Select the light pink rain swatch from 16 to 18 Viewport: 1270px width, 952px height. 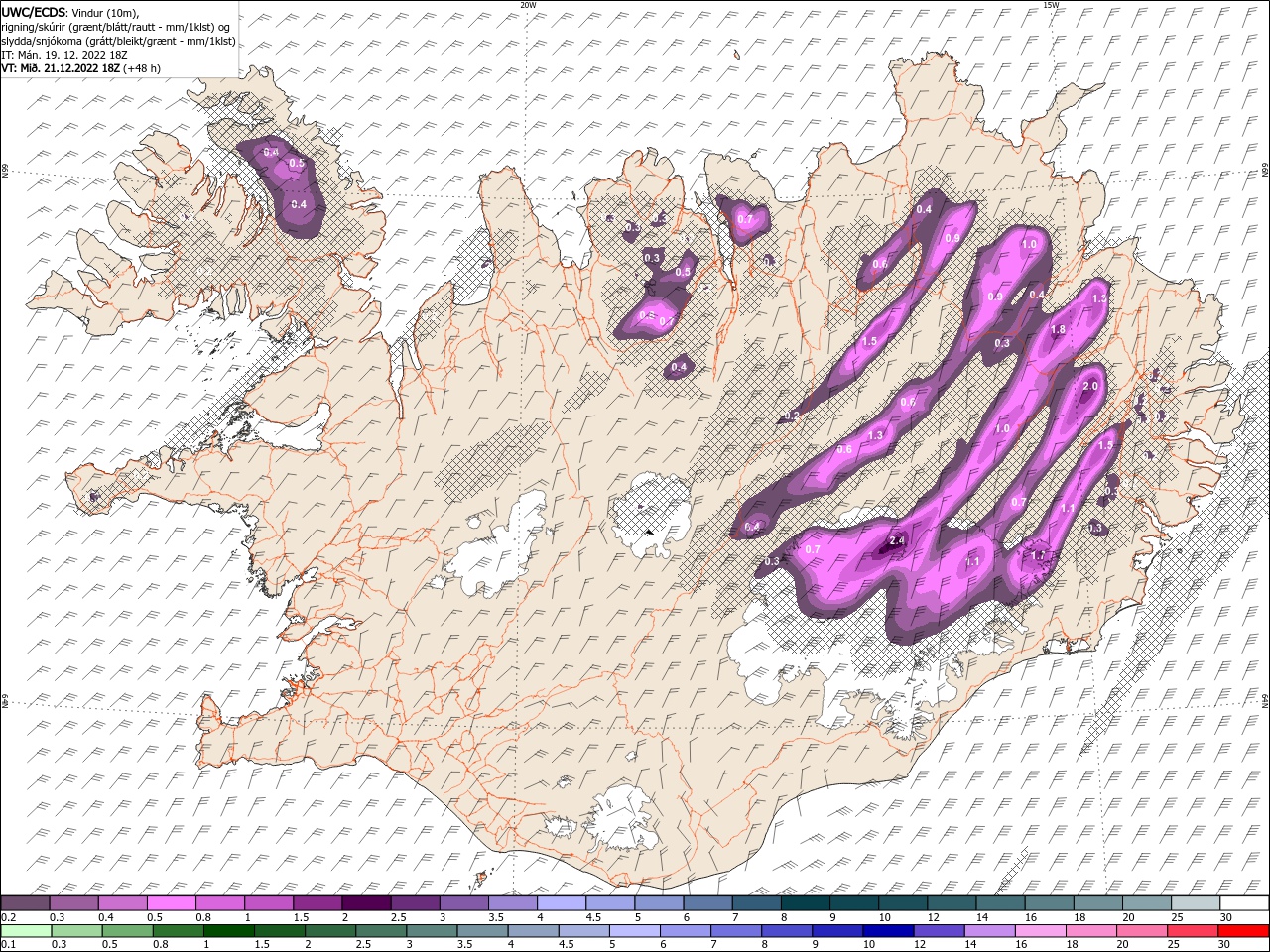pos(1039,930)
